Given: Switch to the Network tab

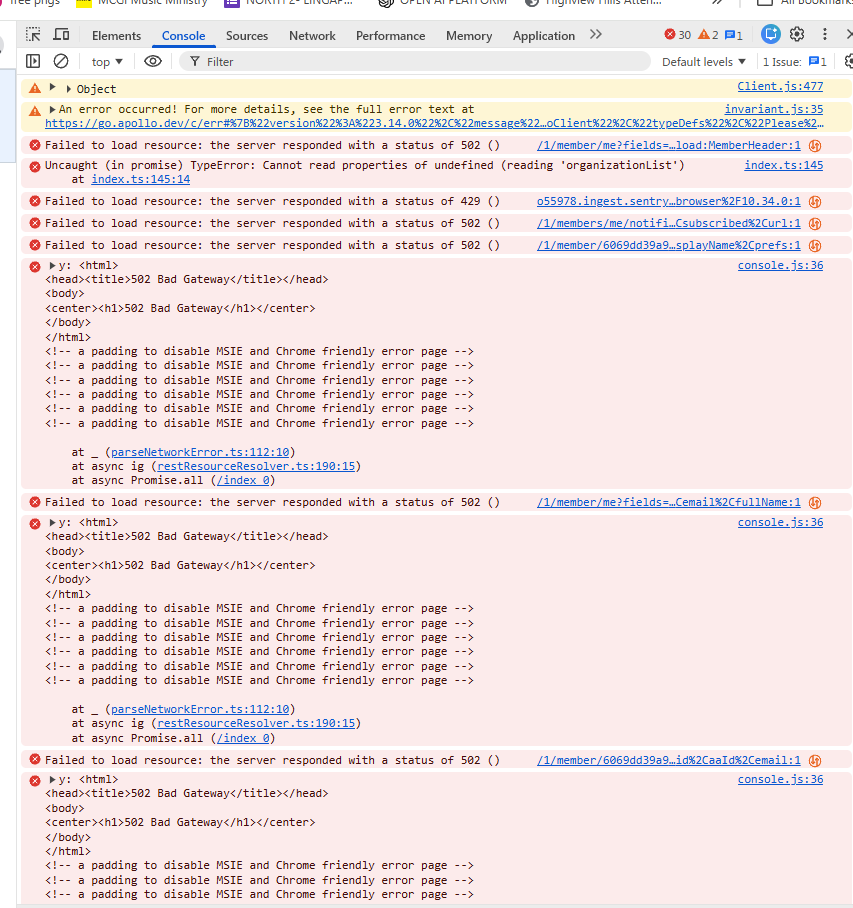Looking at the screenshot, I should point(312,35).
